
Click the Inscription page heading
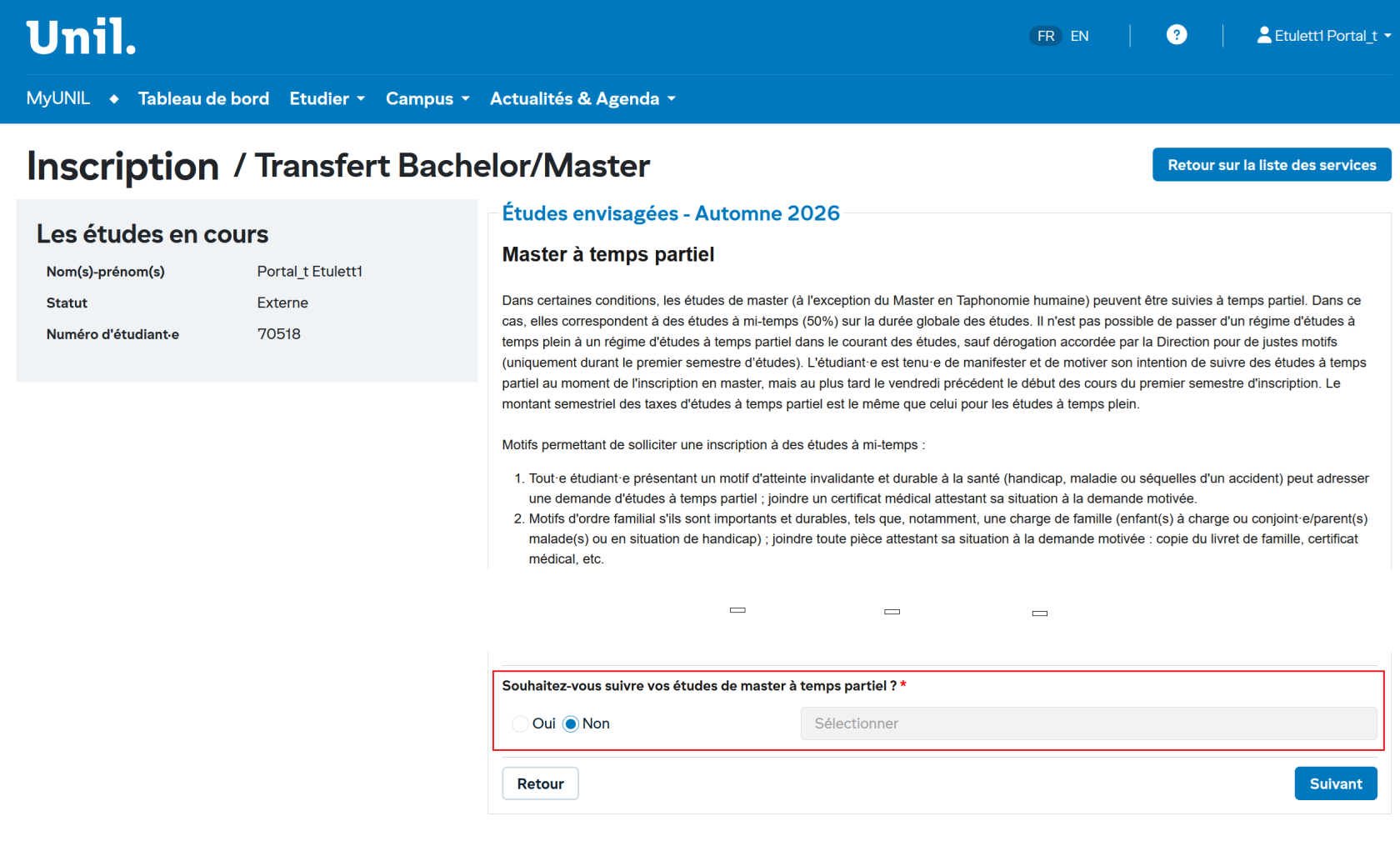[123, 166]
